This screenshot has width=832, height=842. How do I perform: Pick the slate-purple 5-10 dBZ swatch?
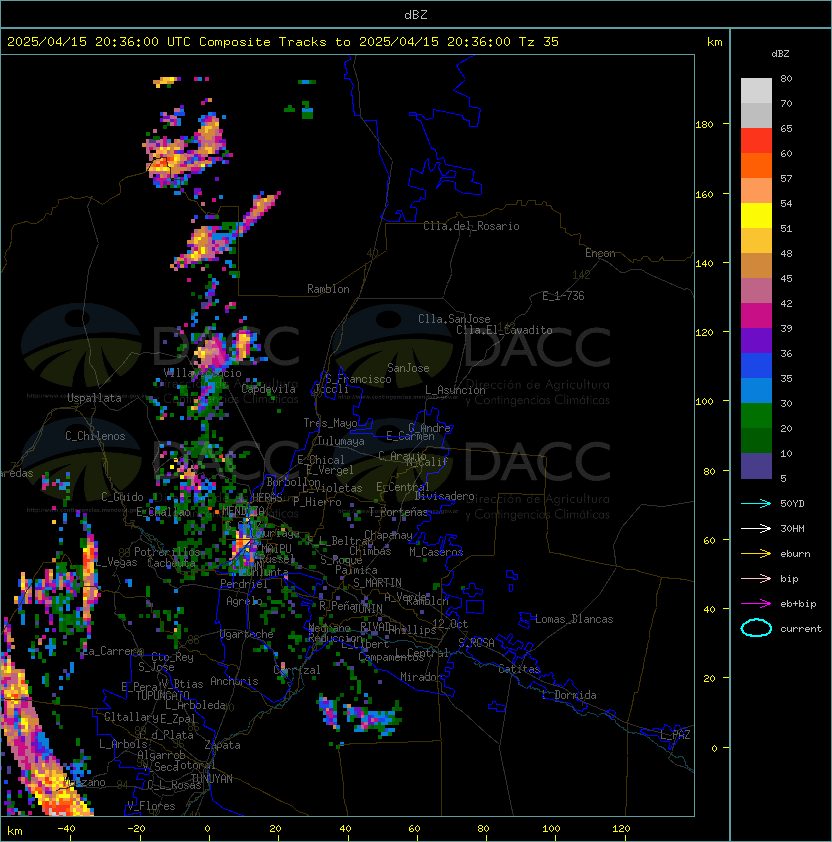point(756,466)
